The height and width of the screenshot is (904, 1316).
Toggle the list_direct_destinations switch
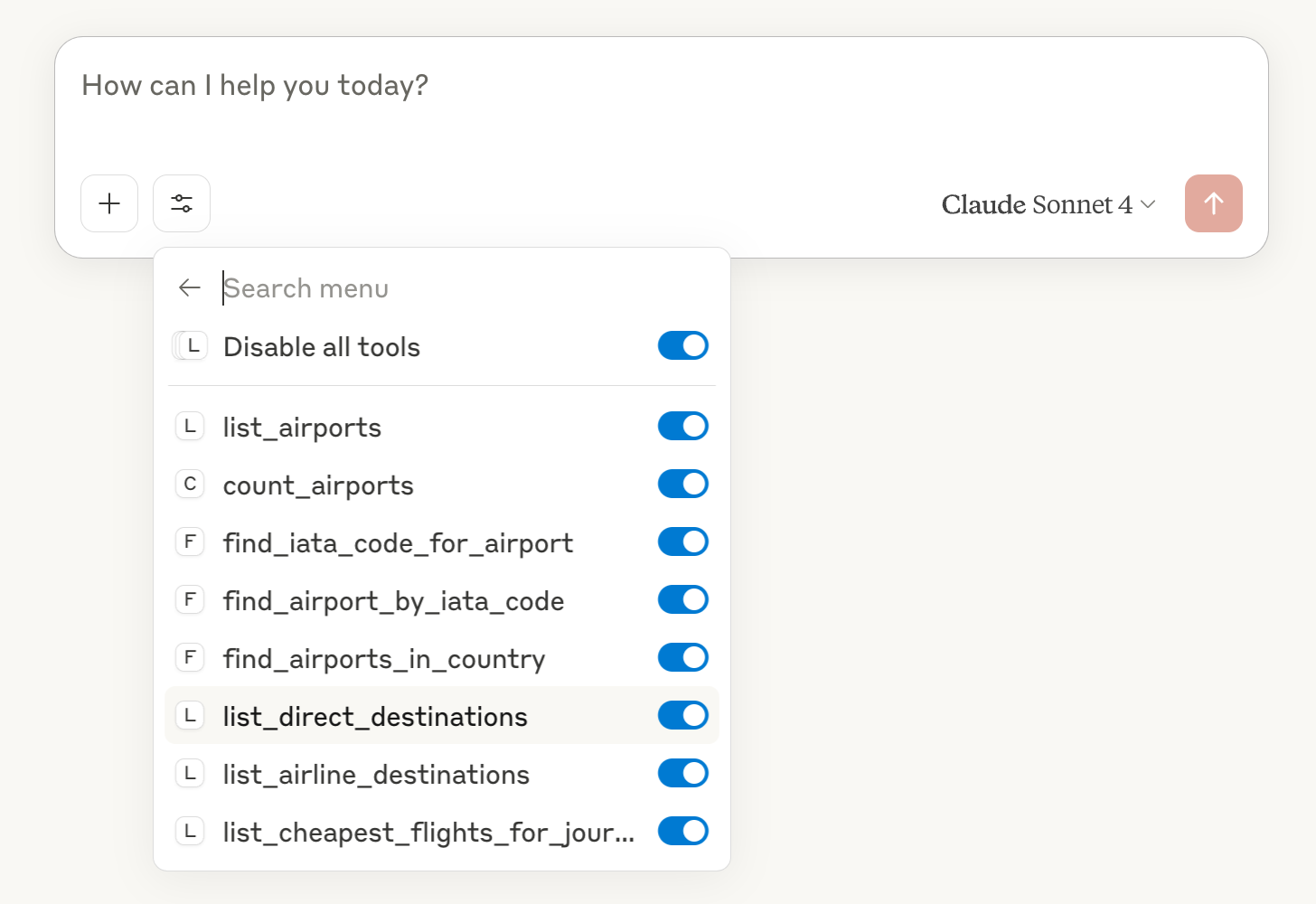click(x=682, y=715)
